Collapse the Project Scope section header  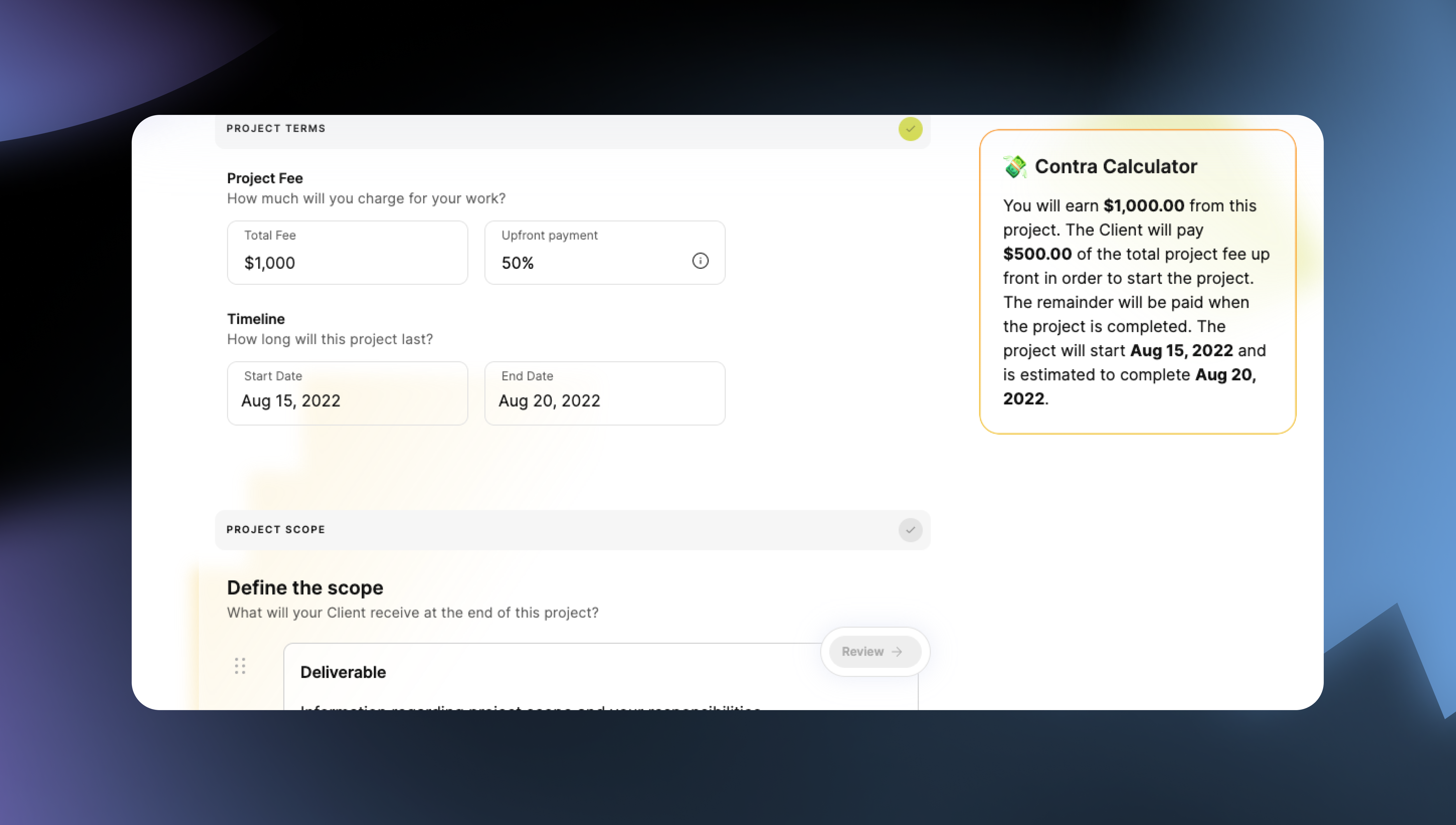pos(572,530)
